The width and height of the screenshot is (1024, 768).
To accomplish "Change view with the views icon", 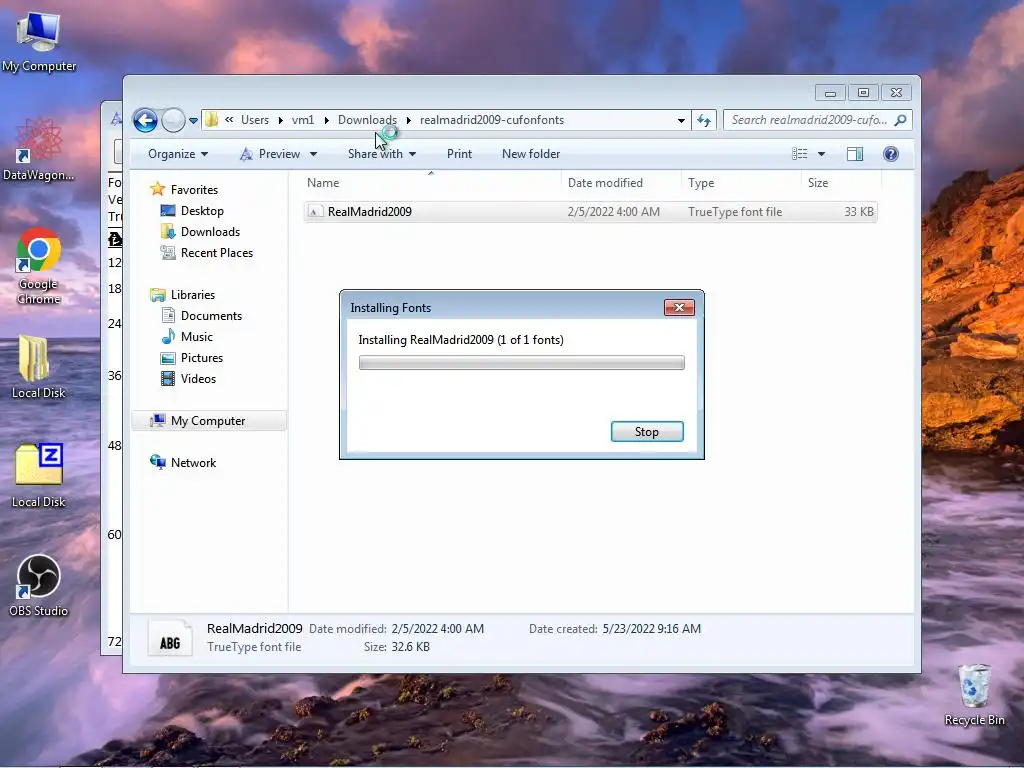I will [x=800, y=154].
